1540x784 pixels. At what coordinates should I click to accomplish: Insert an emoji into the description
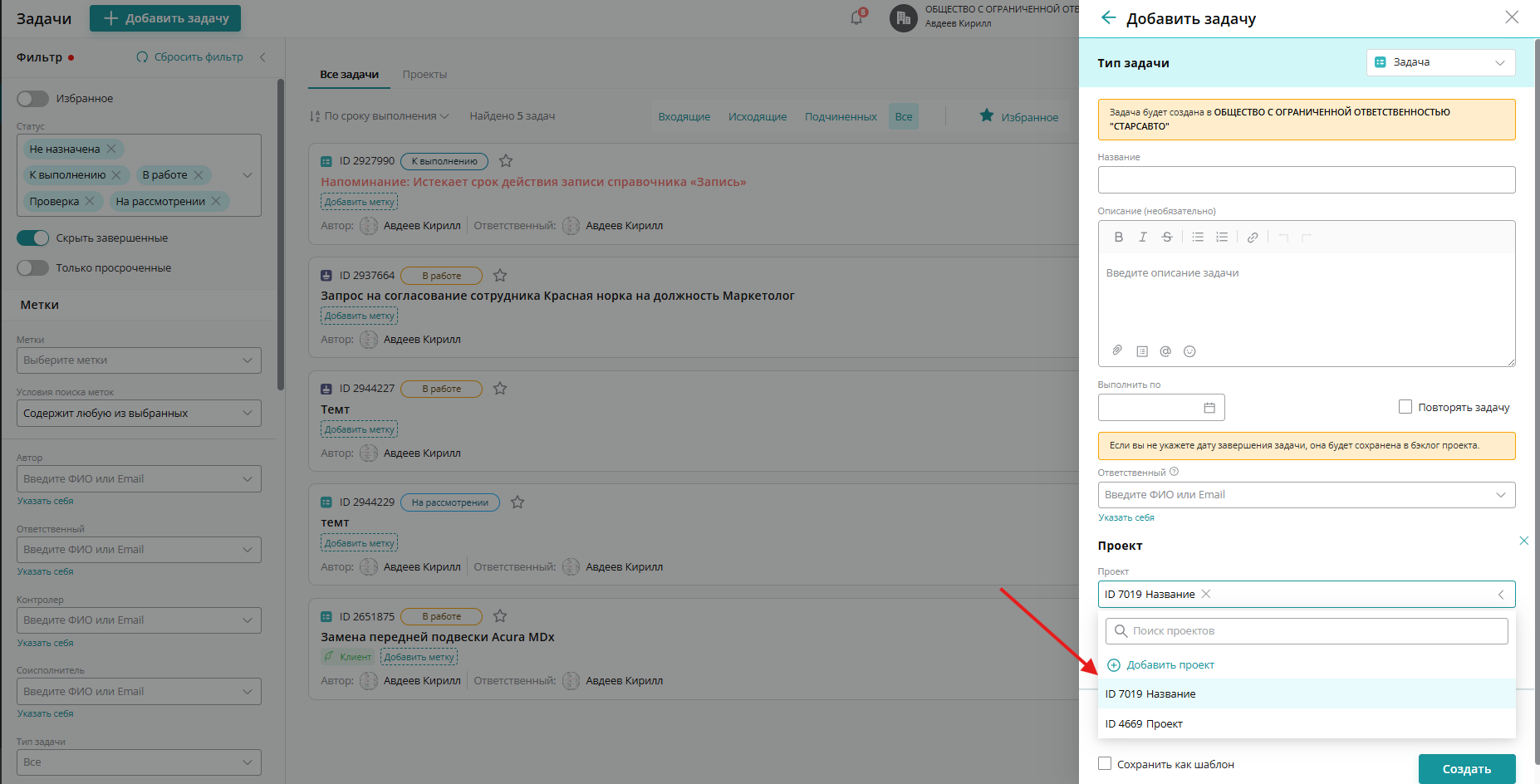(1189, 350)
